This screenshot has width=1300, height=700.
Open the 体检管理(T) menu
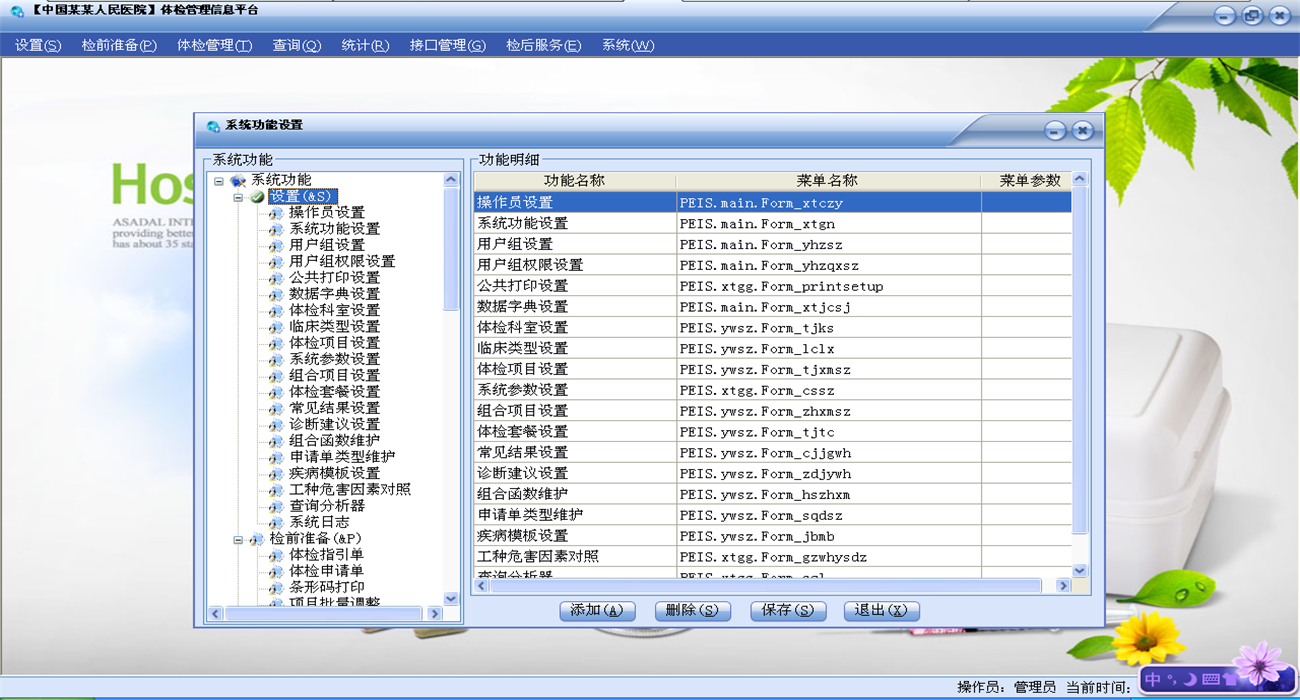click(215, 45)
